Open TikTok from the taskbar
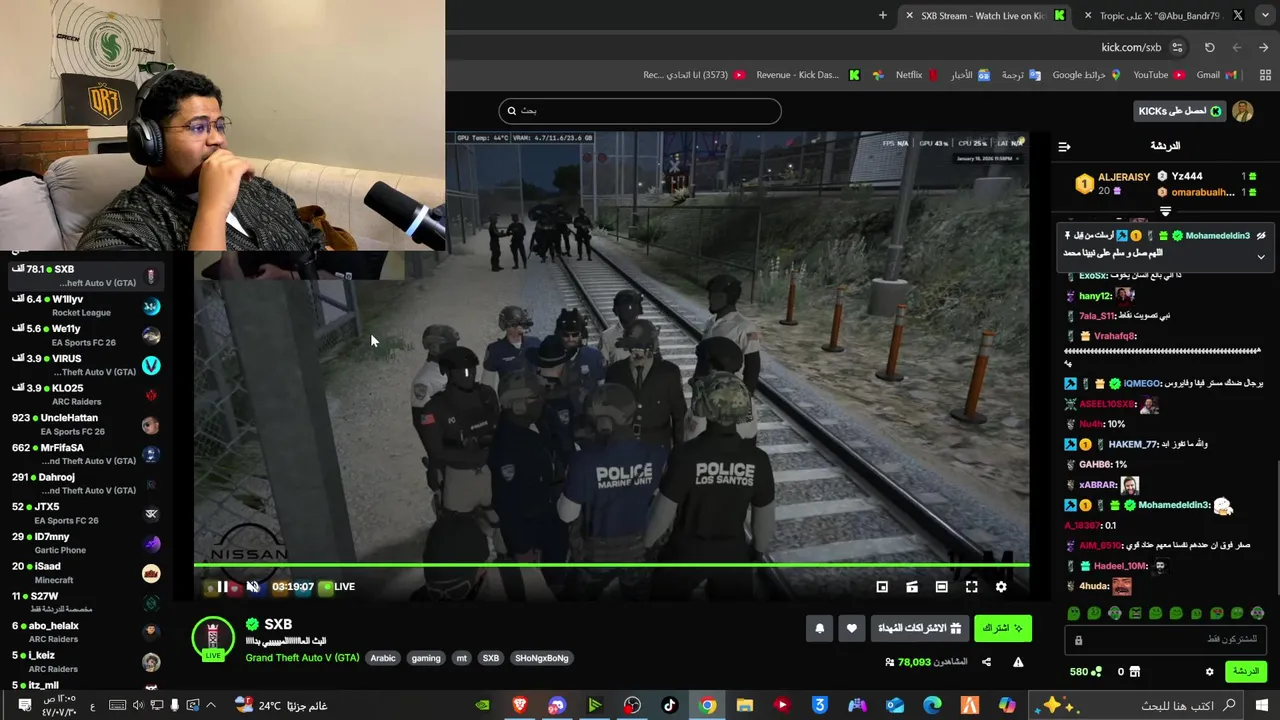The image size is (1280, 720). [x=670, y=705]
